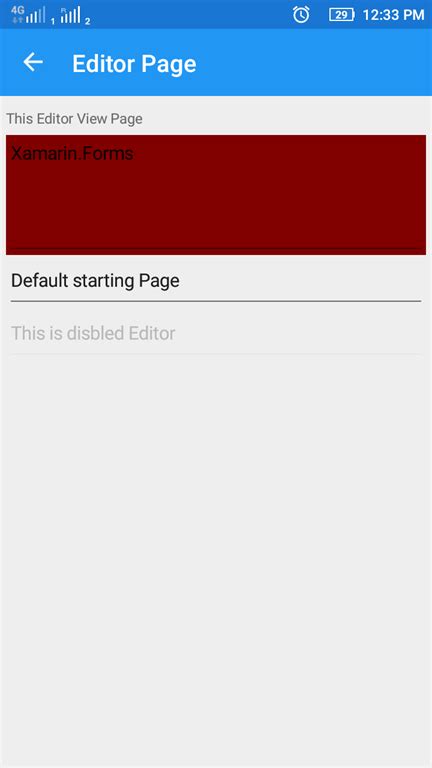Focus the 'Default starting Page' editor
The height and width of the screenshot is (768, 432).
point(216,281)
